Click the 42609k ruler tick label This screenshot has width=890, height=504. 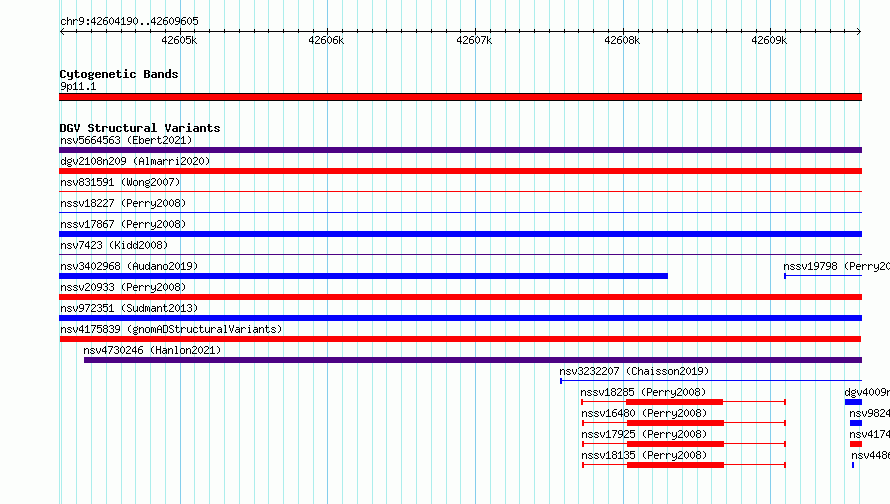769,40
